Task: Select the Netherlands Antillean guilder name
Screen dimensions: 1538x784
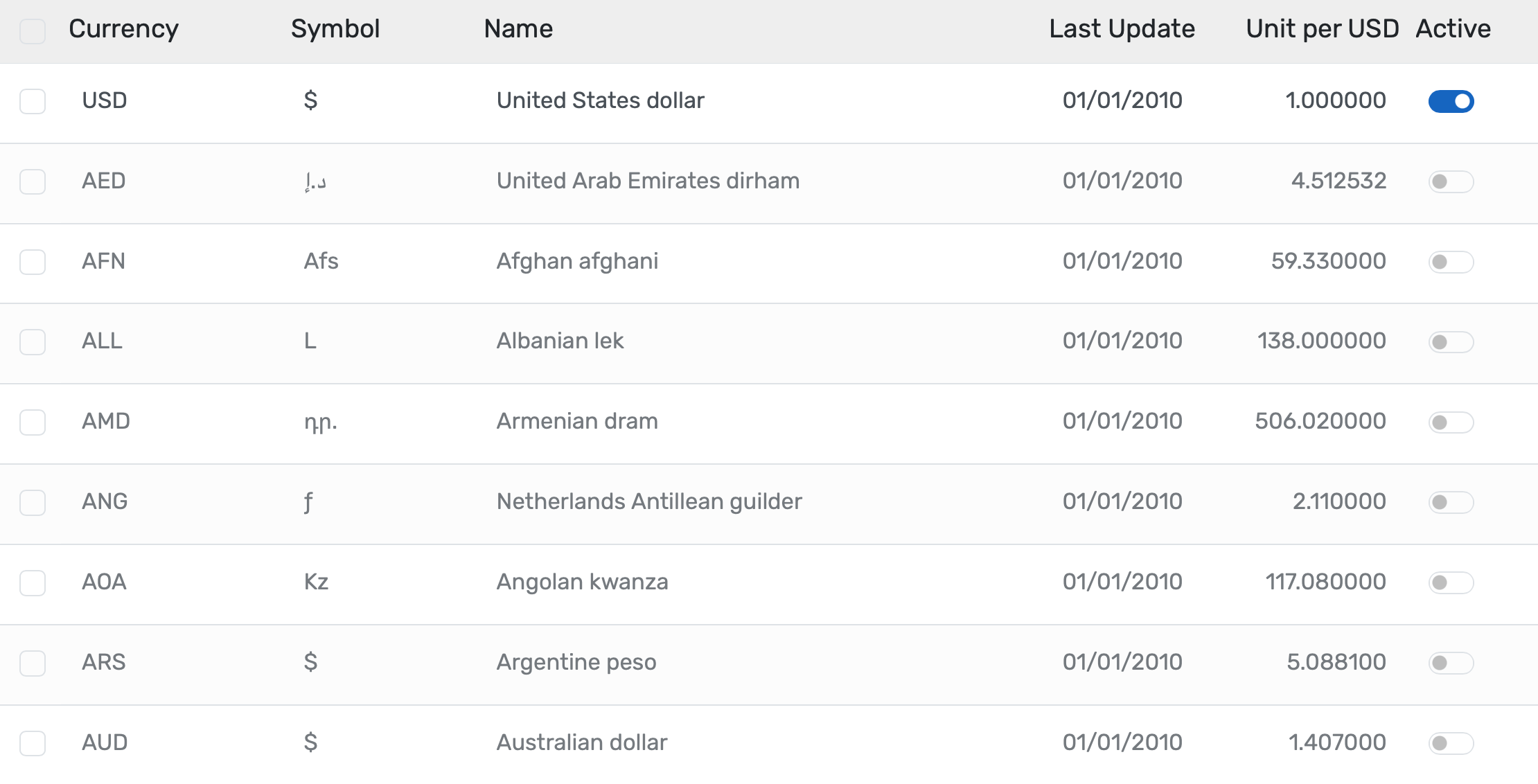Action: [649, 501]
